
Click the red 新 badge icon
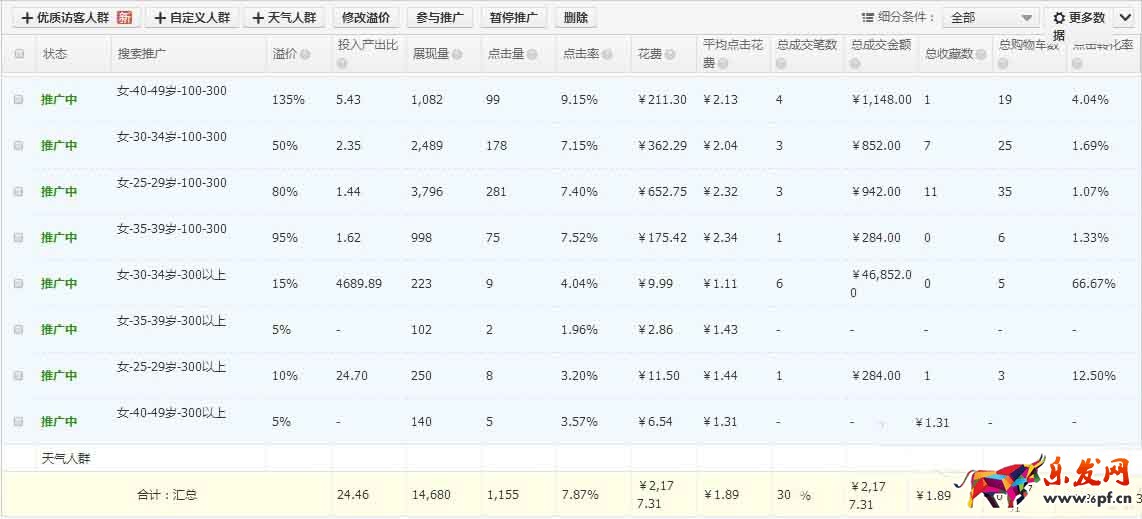125,18
